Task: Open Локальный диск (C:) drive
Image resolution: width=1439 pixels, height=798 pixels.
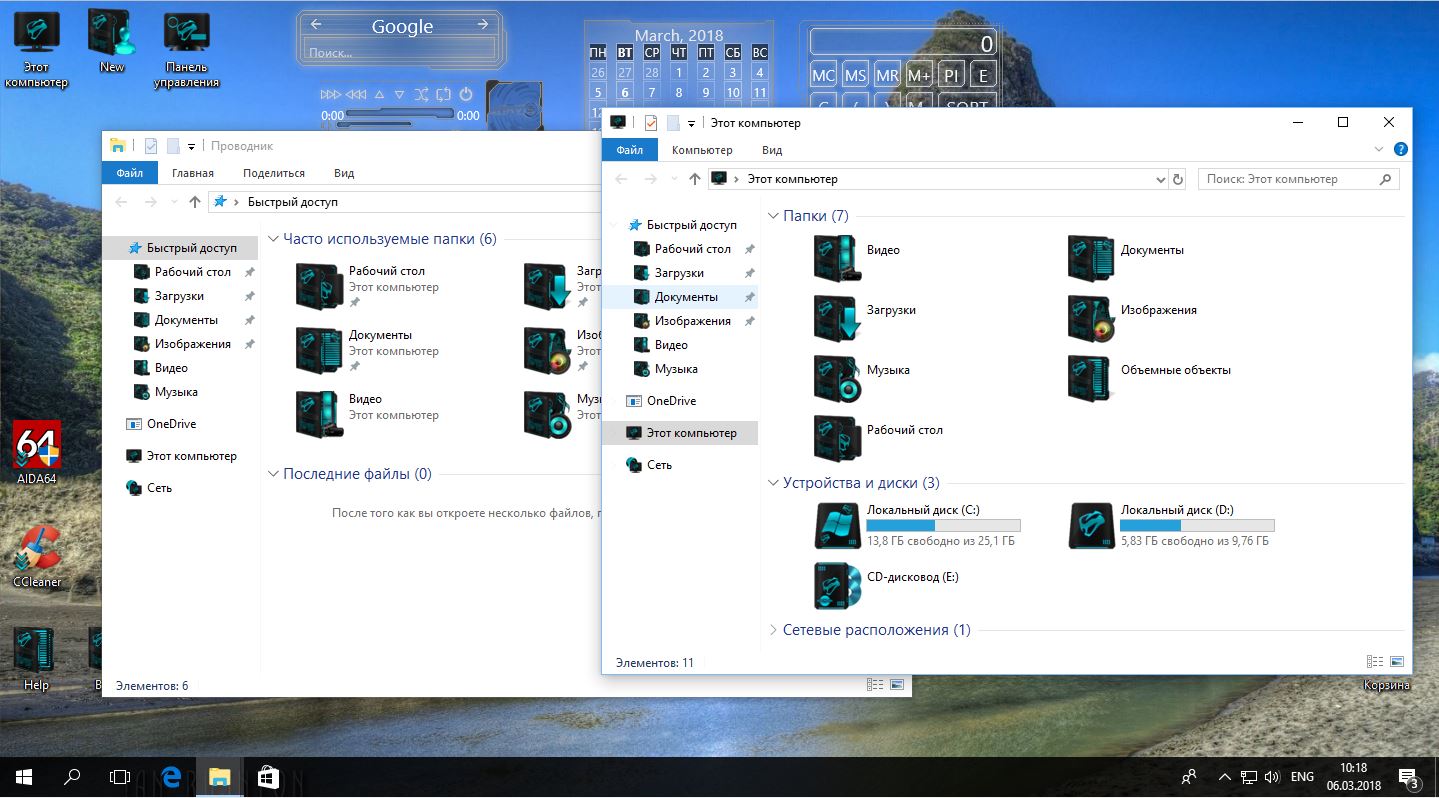Action: [x=837, y=525]
